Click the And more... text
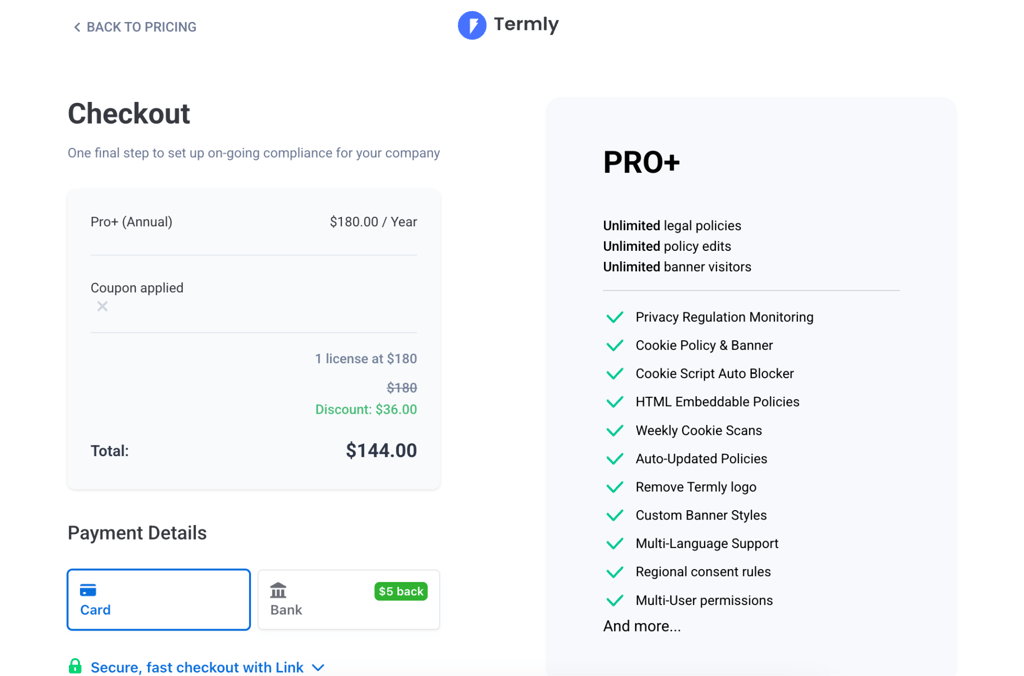Viewport: 1024px width, 676px height. tap(642, 626)
